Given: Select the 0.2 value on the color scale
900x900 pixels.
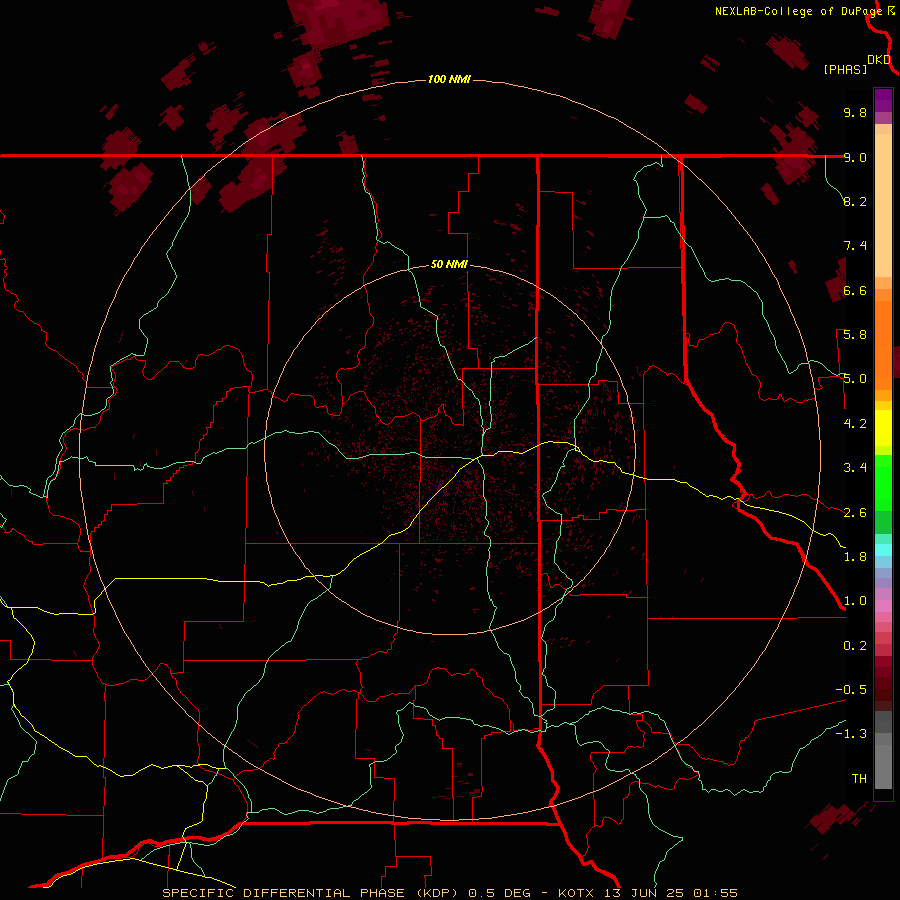Looking at the screenshot, I should coord(855,646).
